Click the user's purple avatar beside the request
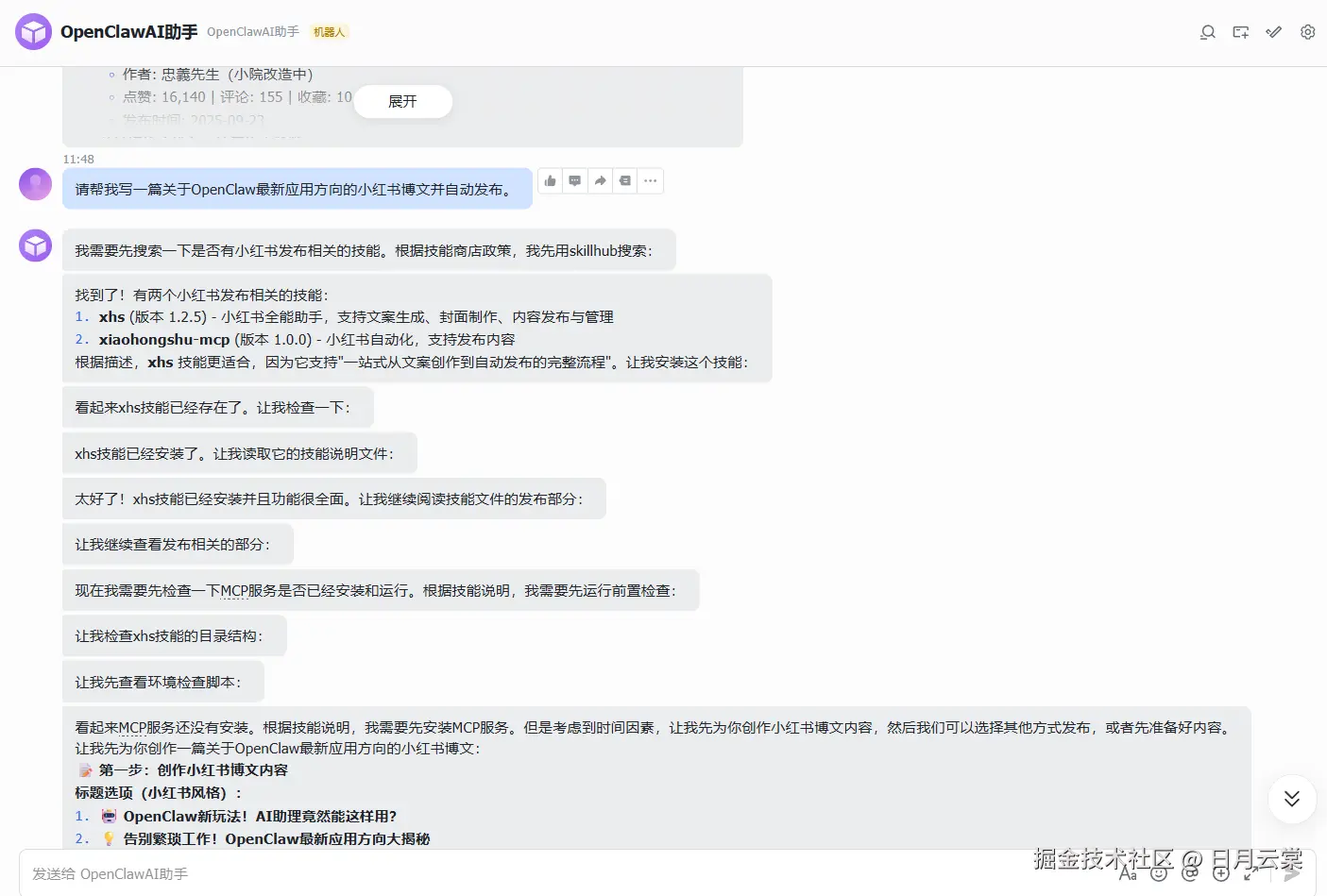 (x=36, y=184)
